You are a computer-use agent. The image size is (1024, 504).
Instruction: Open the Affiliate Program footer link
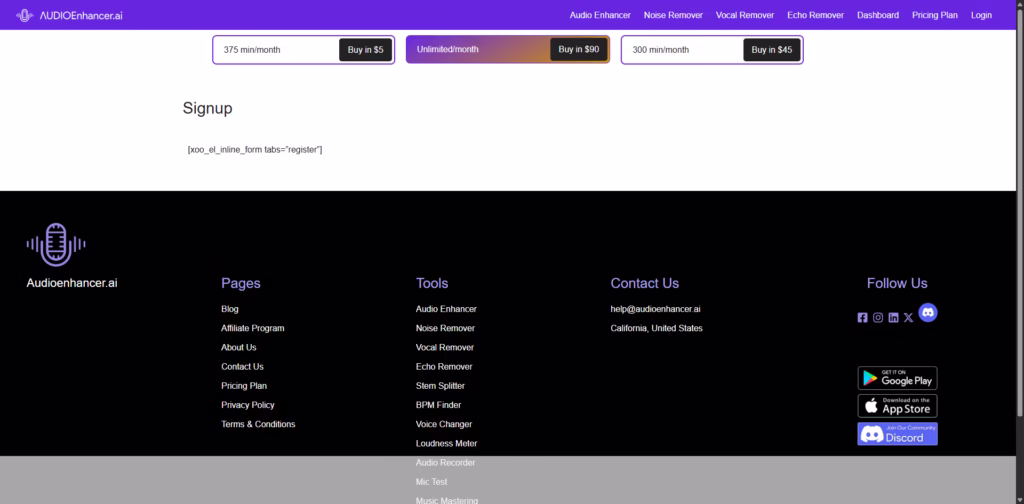tap(252, 328)
